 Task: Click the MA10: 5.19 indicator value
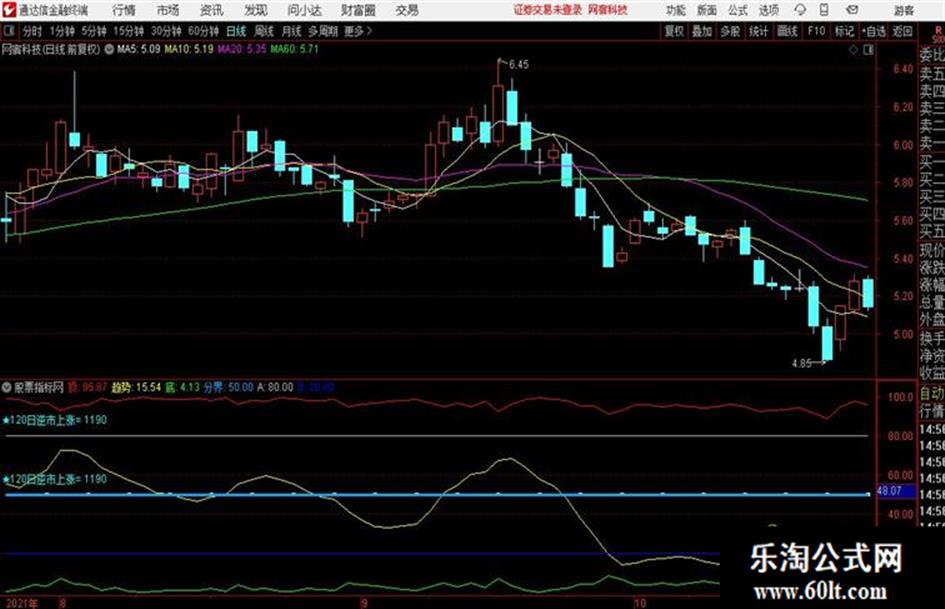pyautogui.click(x=189, y=49)
